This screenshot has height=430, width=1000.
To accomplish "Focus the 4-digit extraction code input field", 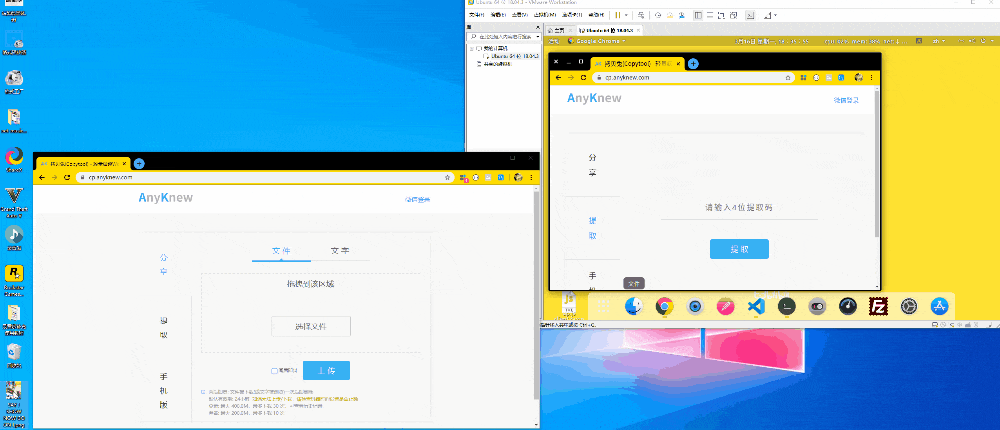I will [739, 208].
